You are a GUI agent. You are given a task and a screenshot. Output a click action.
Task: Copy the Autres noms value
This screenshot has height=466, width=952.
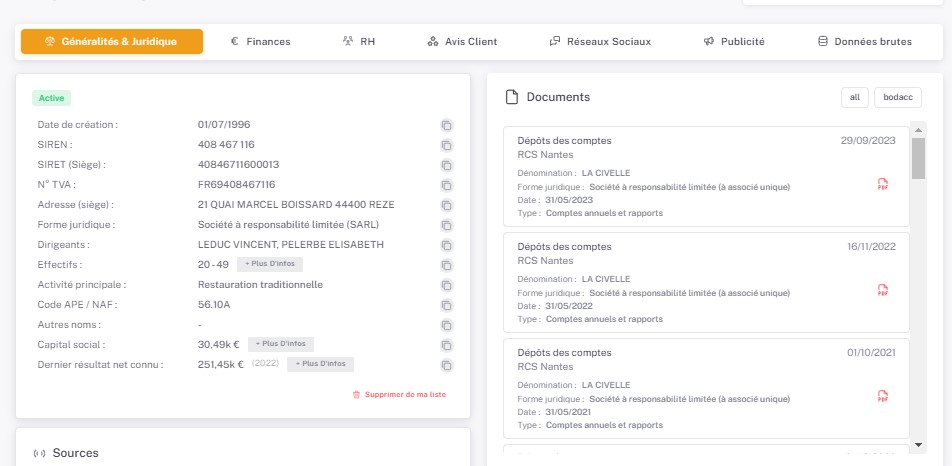[x=447, y=325]
